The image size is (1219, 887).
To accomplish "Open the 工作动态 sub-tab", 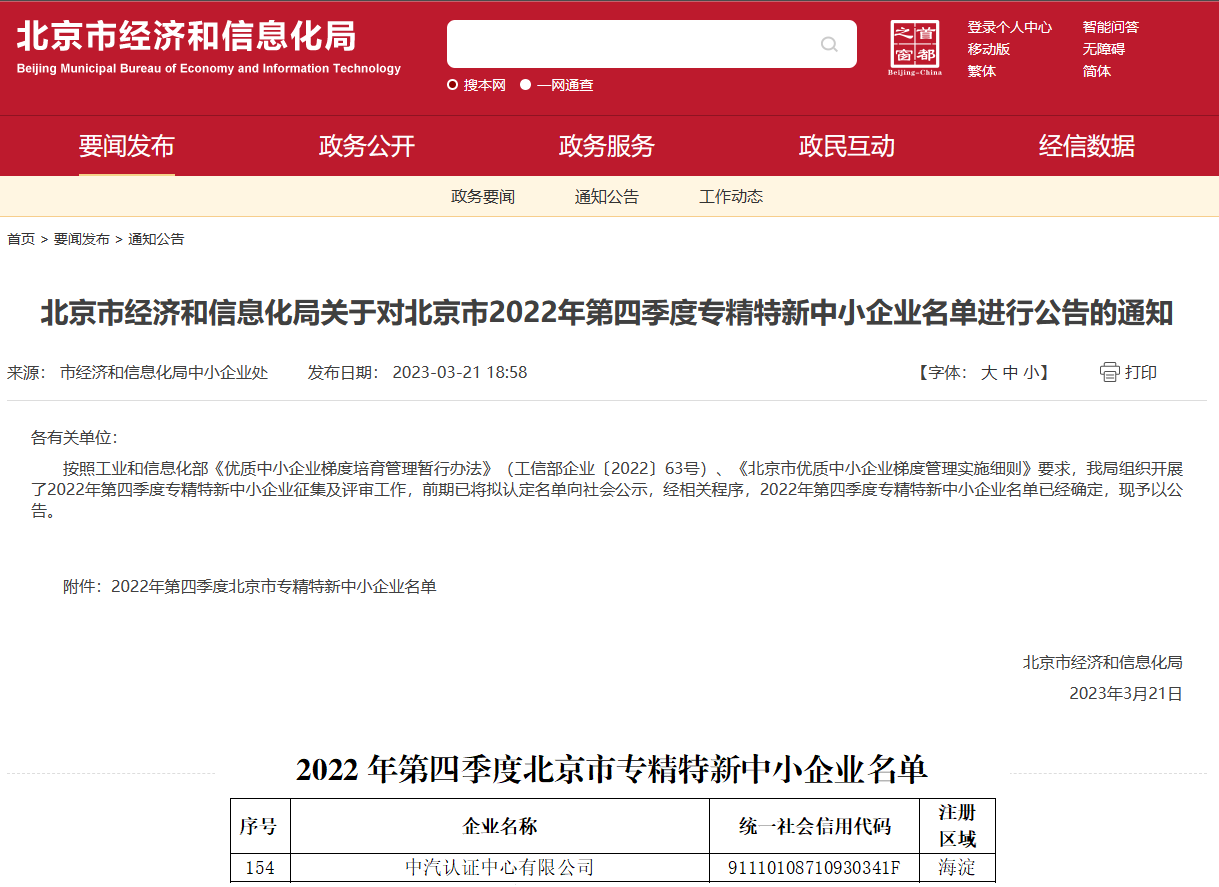I will [x=731, y=197].
